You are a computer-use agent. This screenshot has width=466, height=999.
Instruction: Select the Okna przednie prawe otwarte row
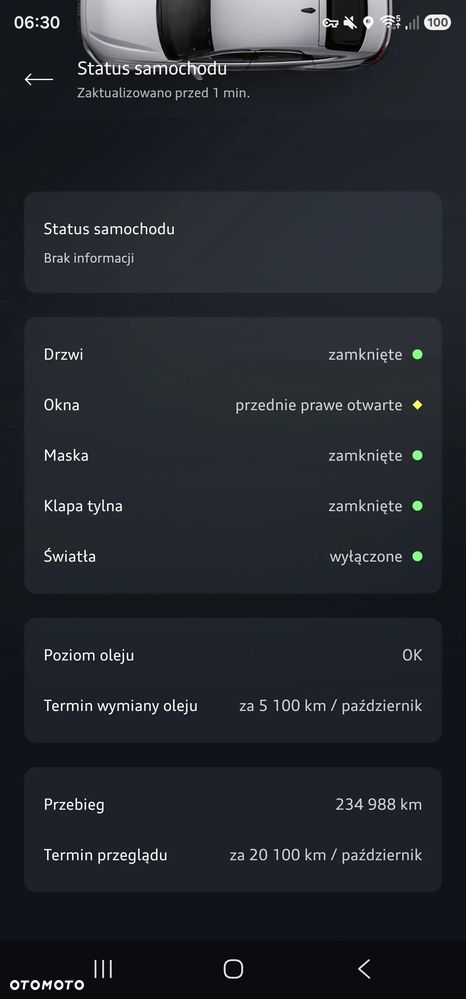click(x=233, y=405)
